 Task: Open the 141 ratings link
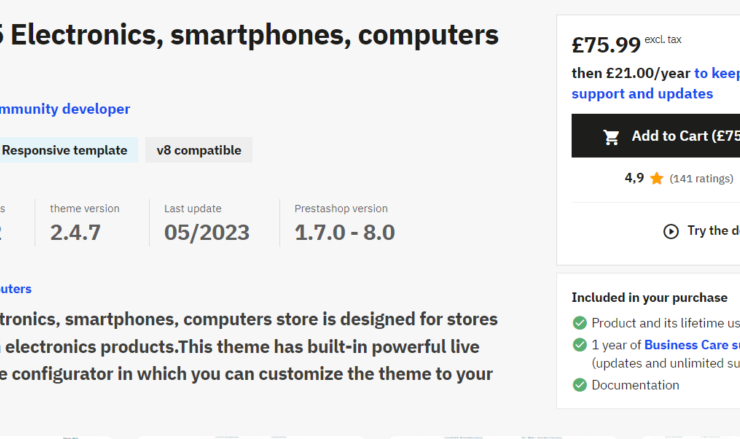701,179
